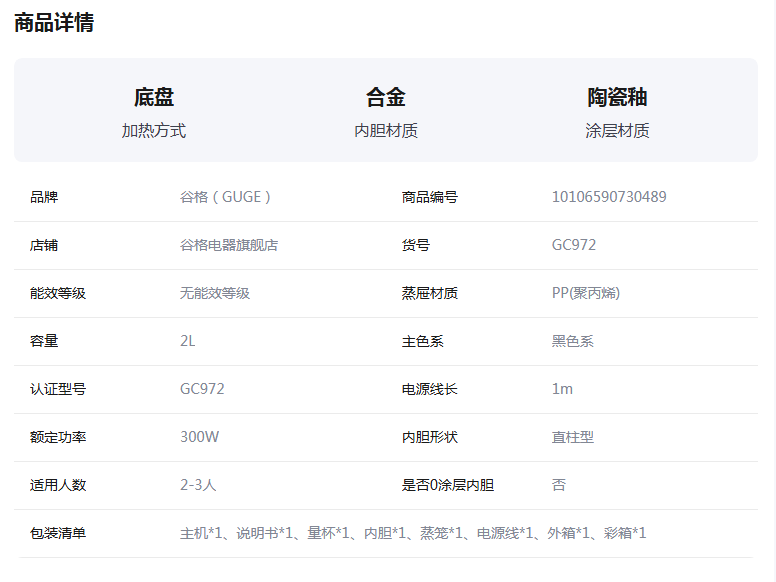The height and width of the screenshot is (582, 776).
Task: Select the 2-3人 value
Action: click(198, 485)
